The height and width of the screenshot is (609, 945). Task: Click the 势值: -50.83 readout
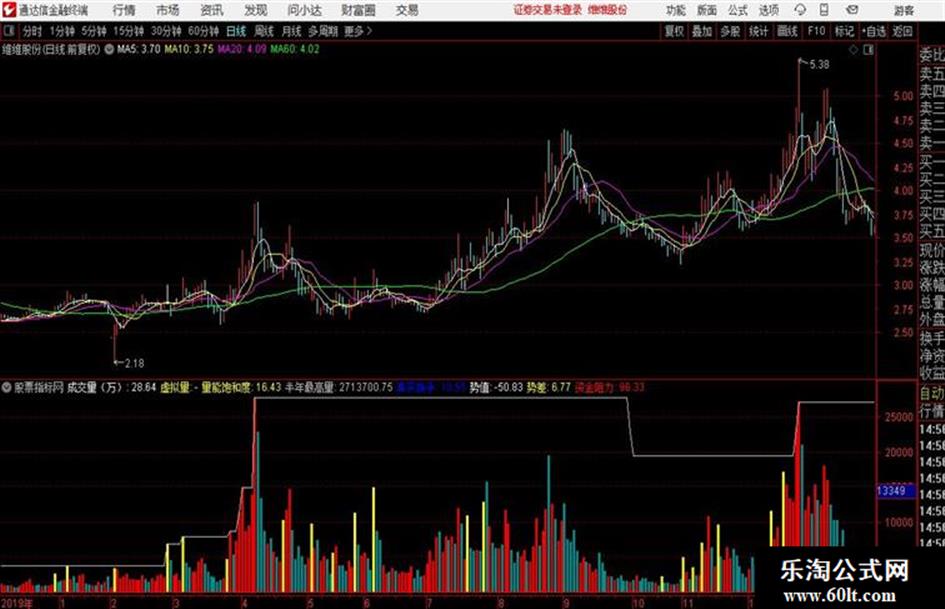(x=496, y=387)
